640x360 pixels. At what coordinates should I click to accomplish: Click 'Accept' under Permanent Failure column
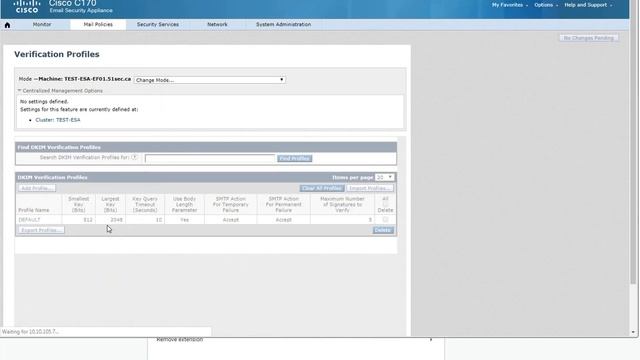coord(283,220)
